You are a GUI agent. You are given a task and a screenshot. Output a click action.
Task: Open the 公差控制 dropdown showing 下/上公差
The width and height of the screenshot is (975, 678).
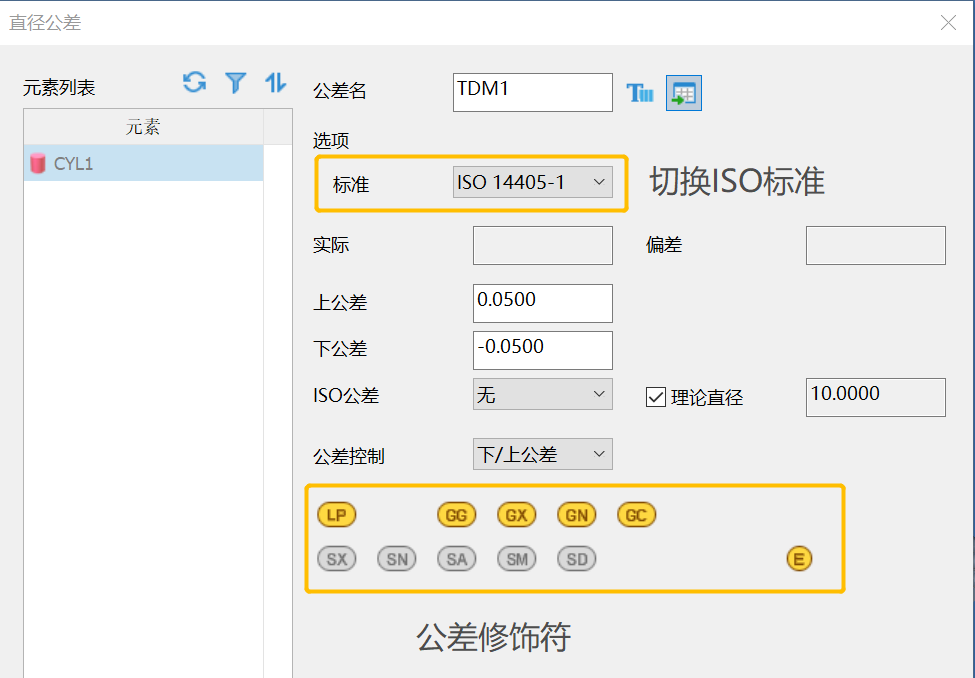coord(542,453)
